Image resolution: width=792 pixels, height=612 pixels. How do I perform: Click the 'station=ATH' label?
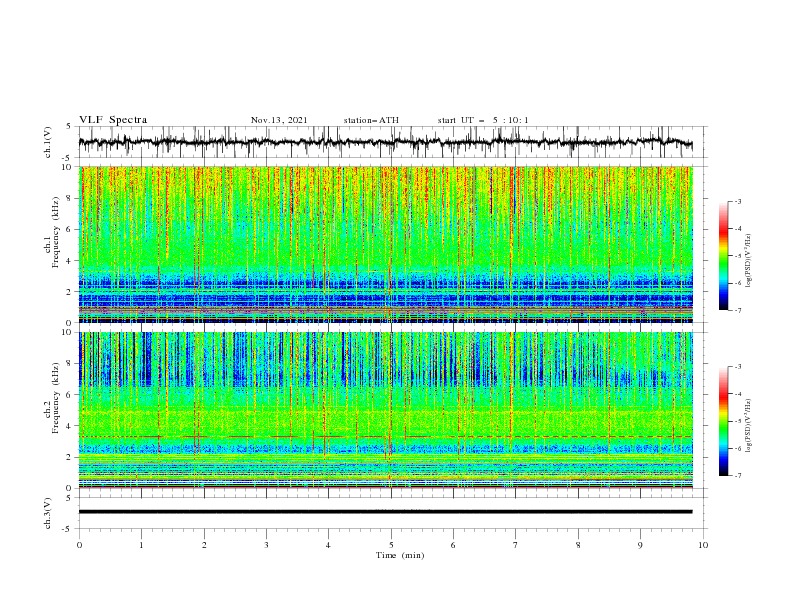pos(371,120)
